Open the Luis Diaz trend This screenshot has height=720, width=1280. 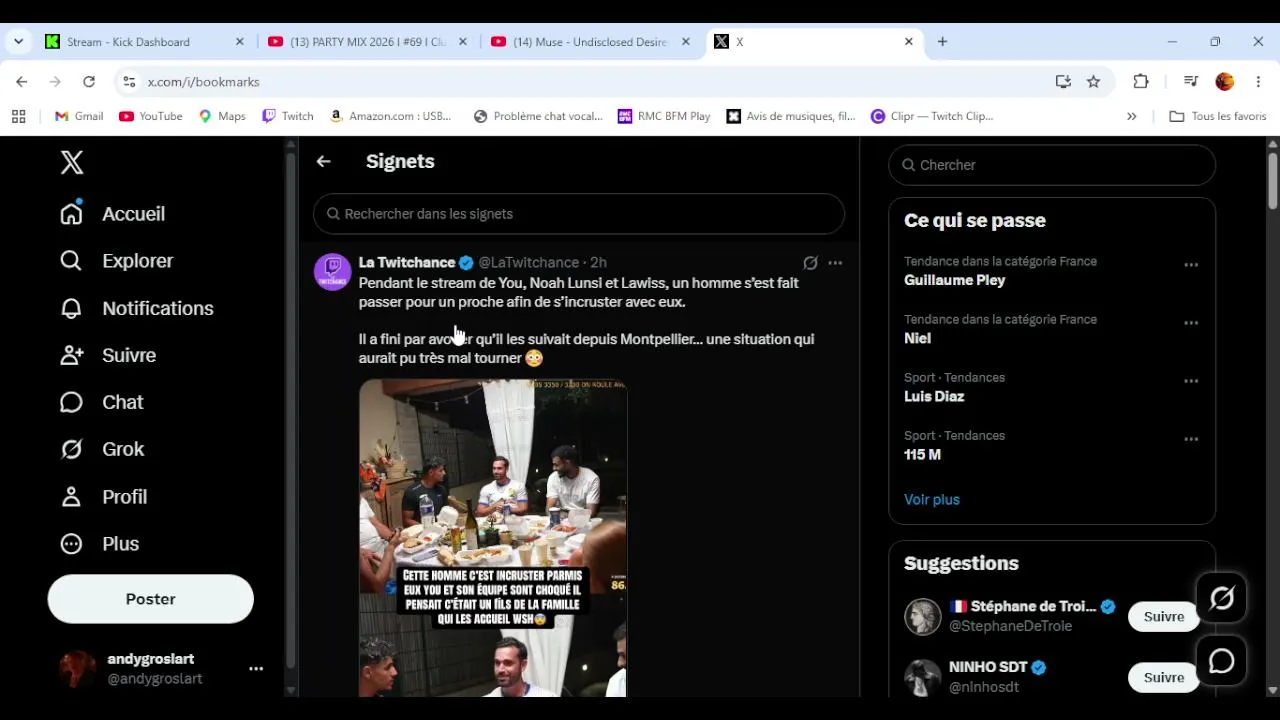934,396
